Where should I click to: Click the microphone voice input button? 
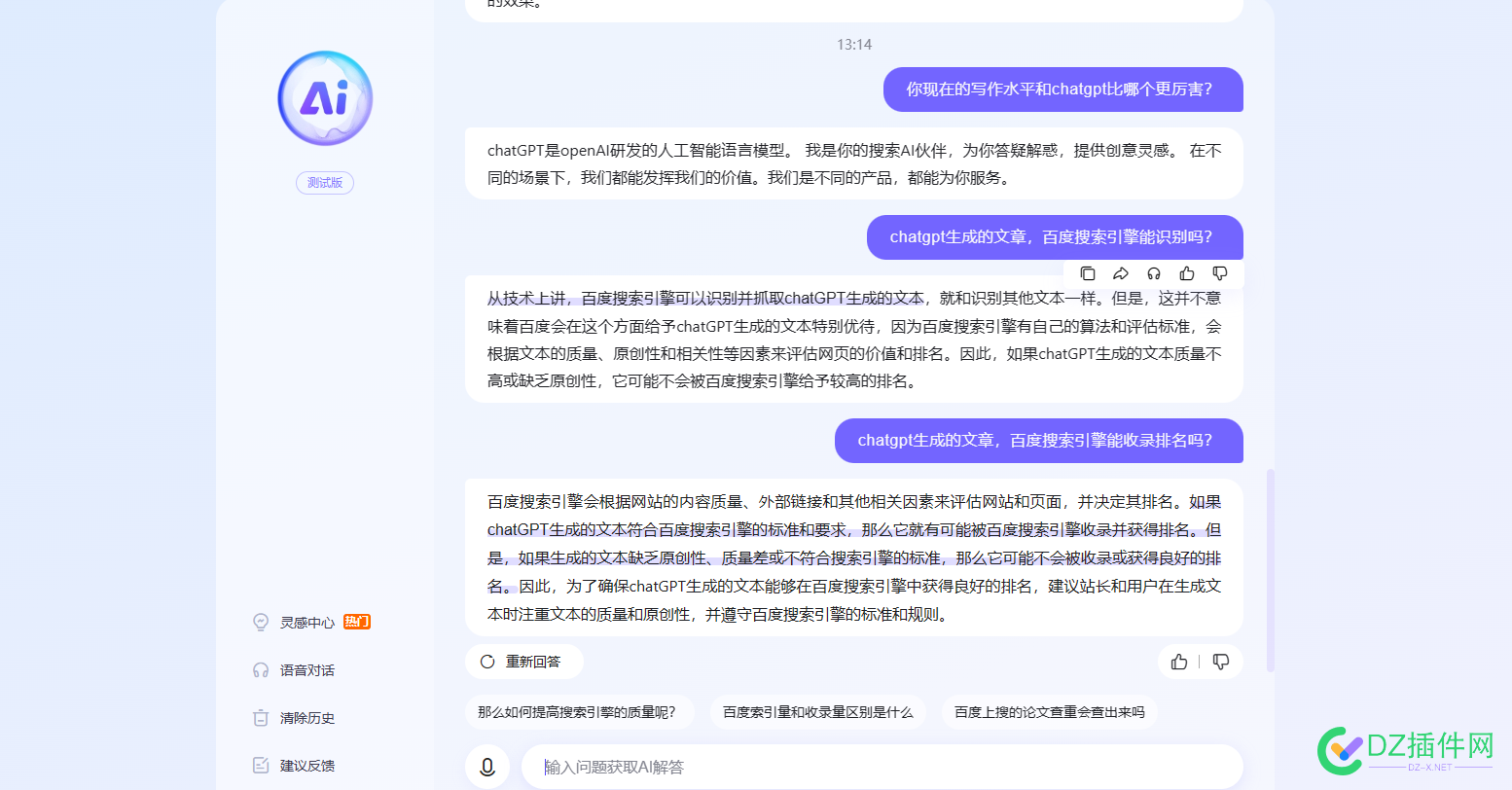[x=487, y=767]
